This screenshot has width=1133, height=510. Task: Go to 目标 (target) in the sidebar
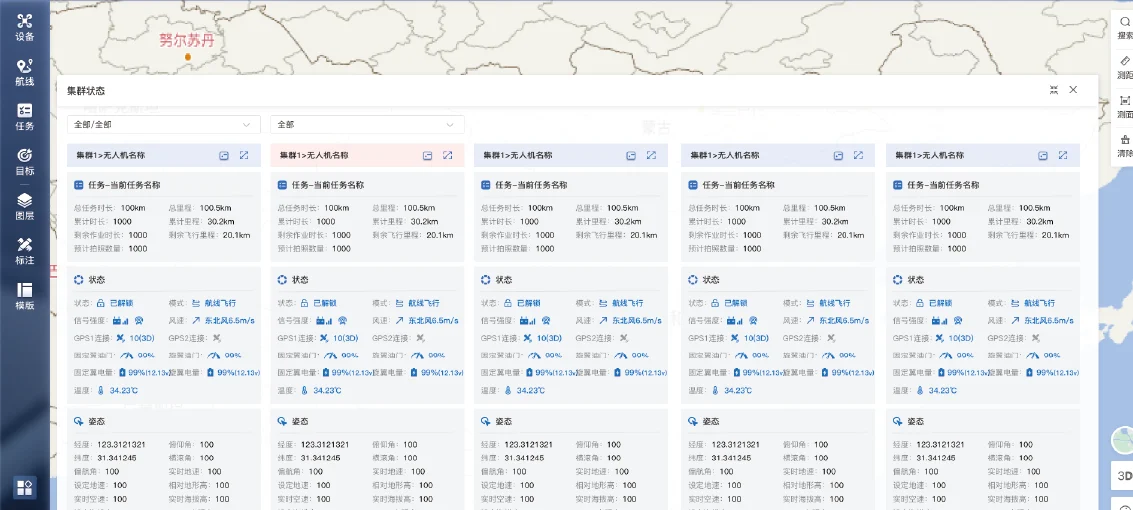(24, 162)
